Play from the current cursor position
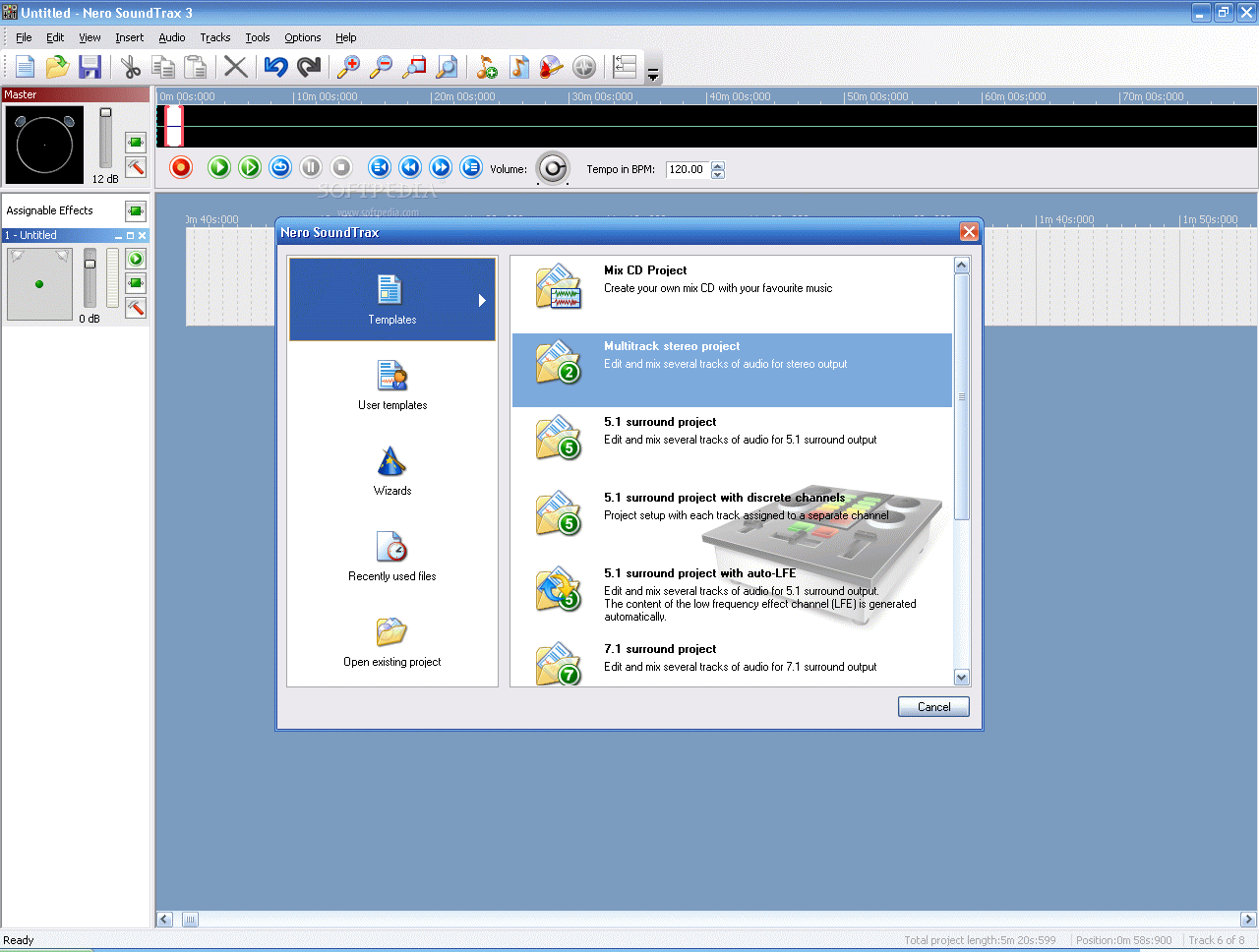Screen dimensions: 1259x952 pos(250,167)
